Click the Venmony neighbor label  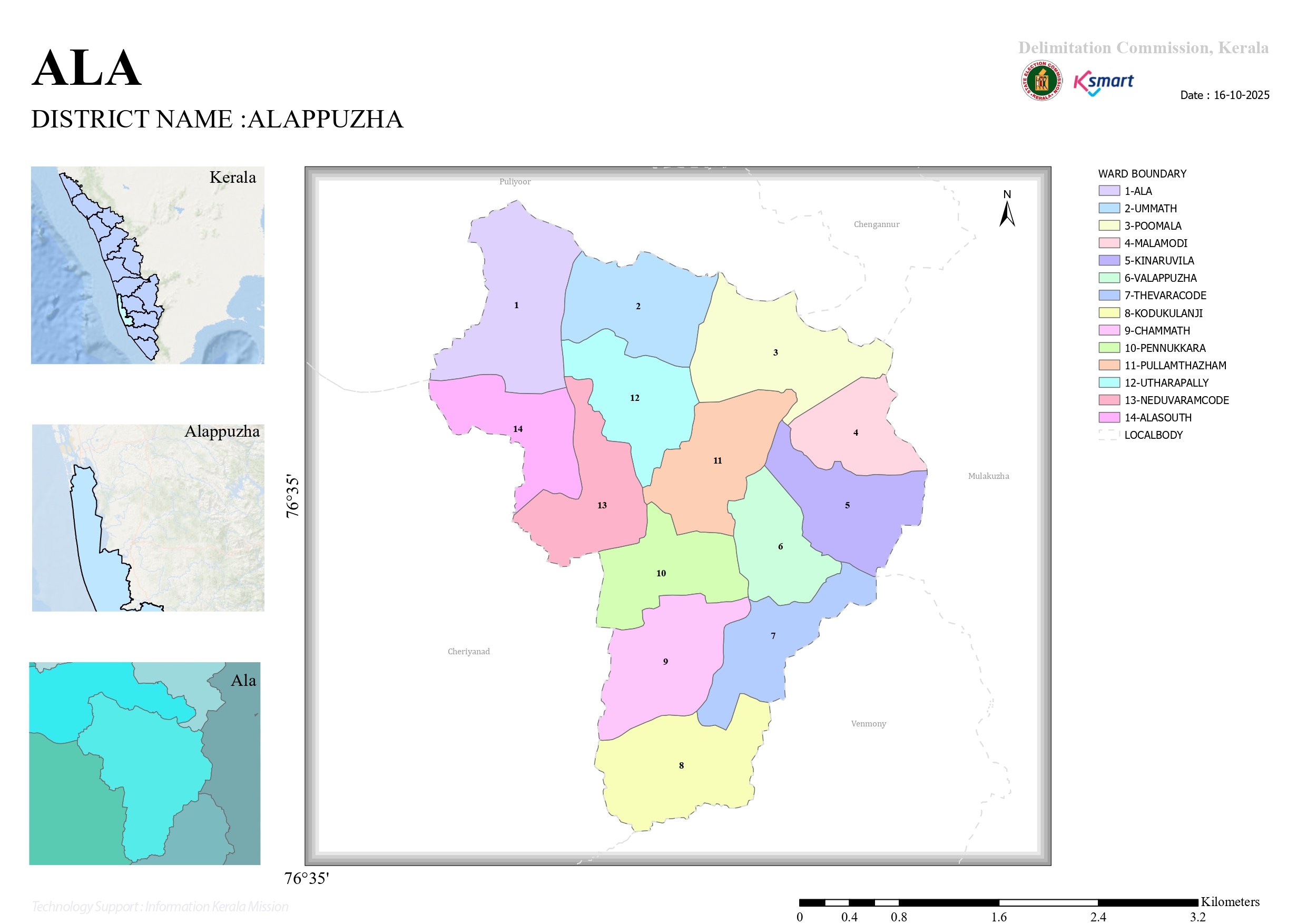(x=868, y=724)
